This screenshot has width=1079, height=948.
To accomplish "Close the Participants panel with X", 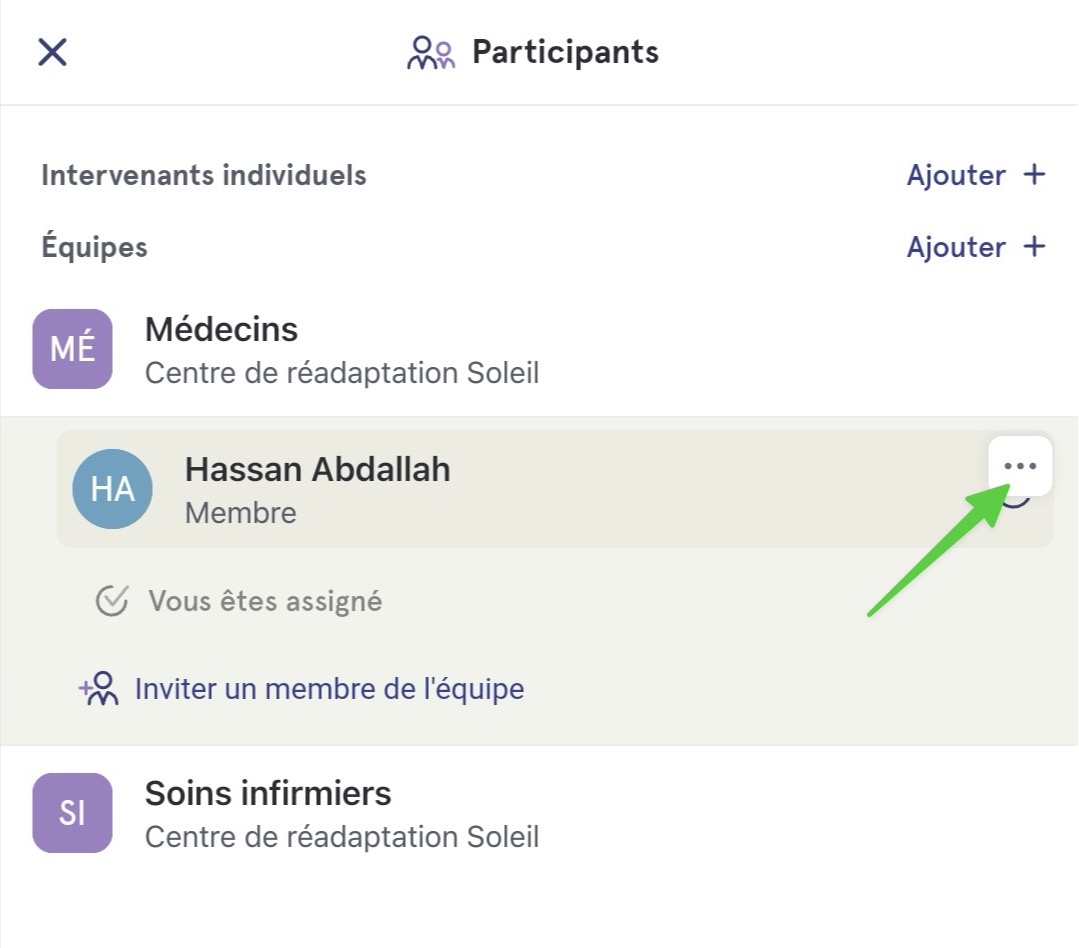I will (x=52, y=52).
